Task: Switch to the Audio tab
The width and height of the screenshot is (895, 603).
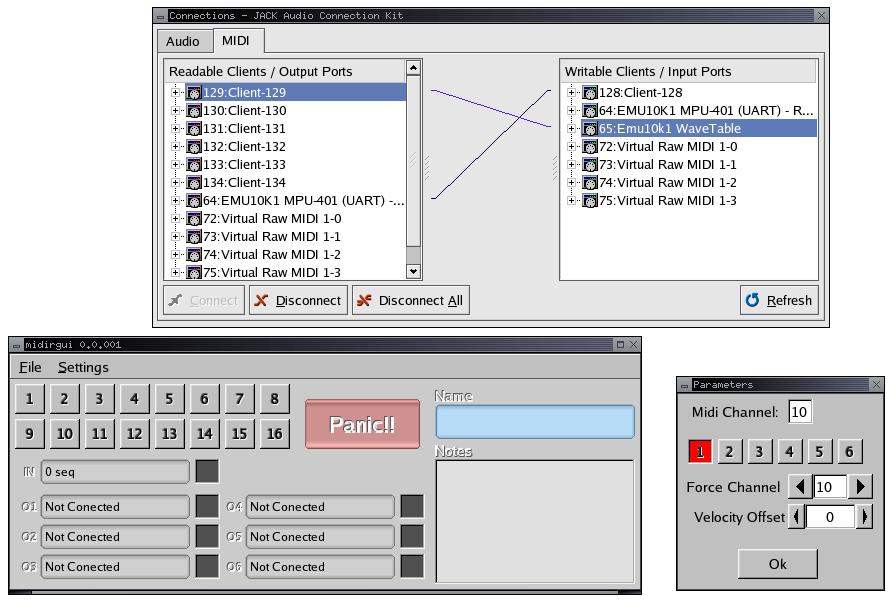Action: 182,41
